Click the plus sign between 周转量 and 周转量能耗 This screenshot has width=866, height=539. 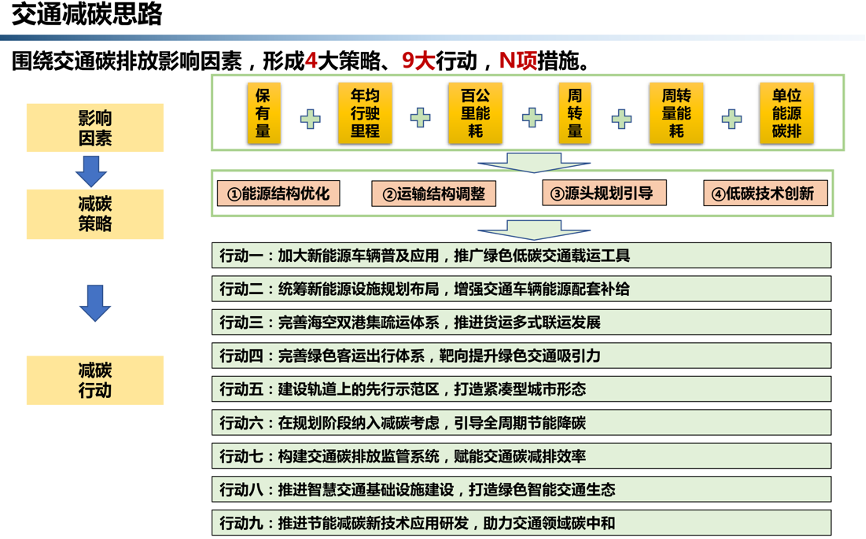(622, 118)
